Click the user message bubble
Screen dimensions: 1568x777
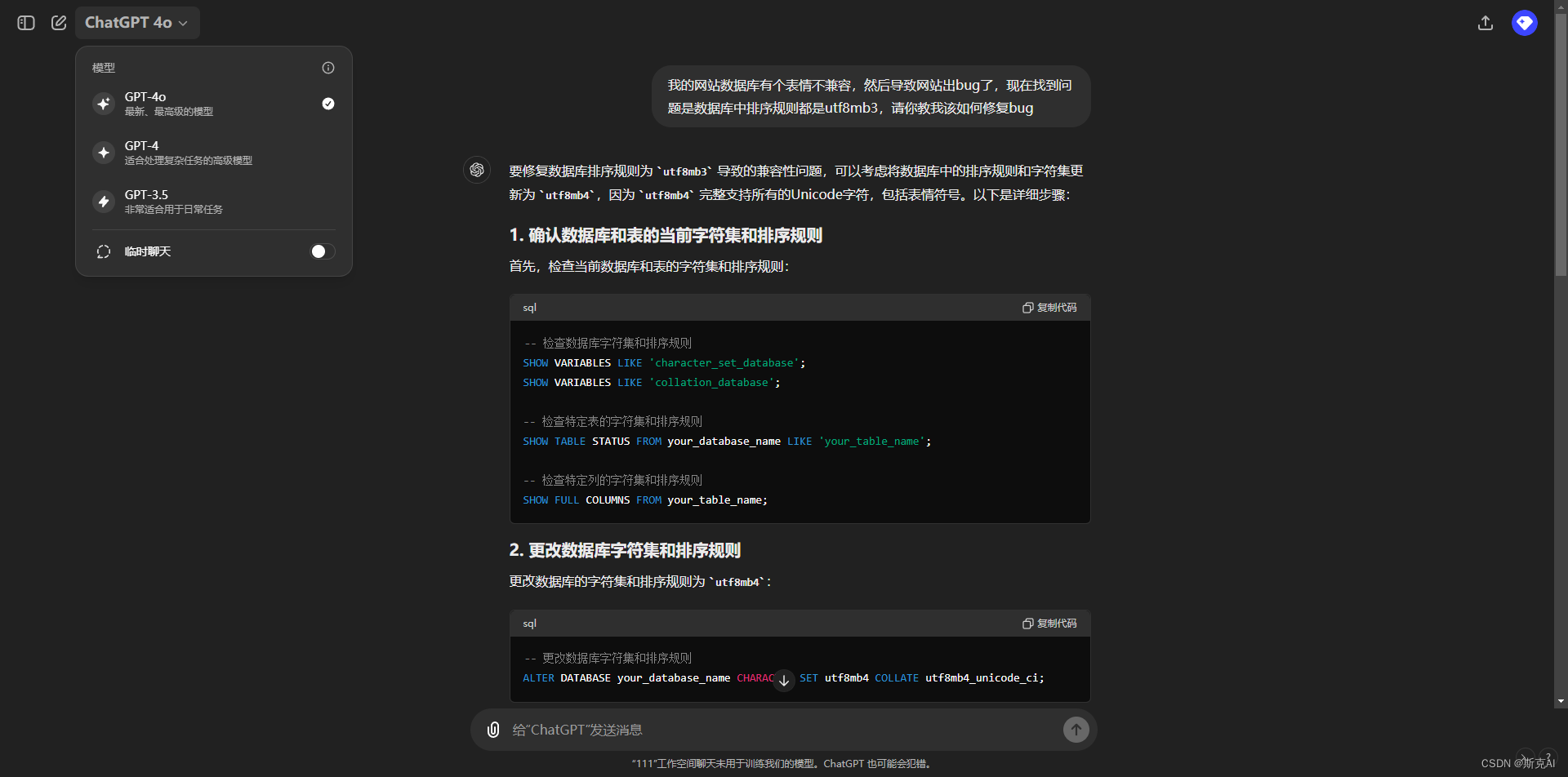tap(871, 96)
